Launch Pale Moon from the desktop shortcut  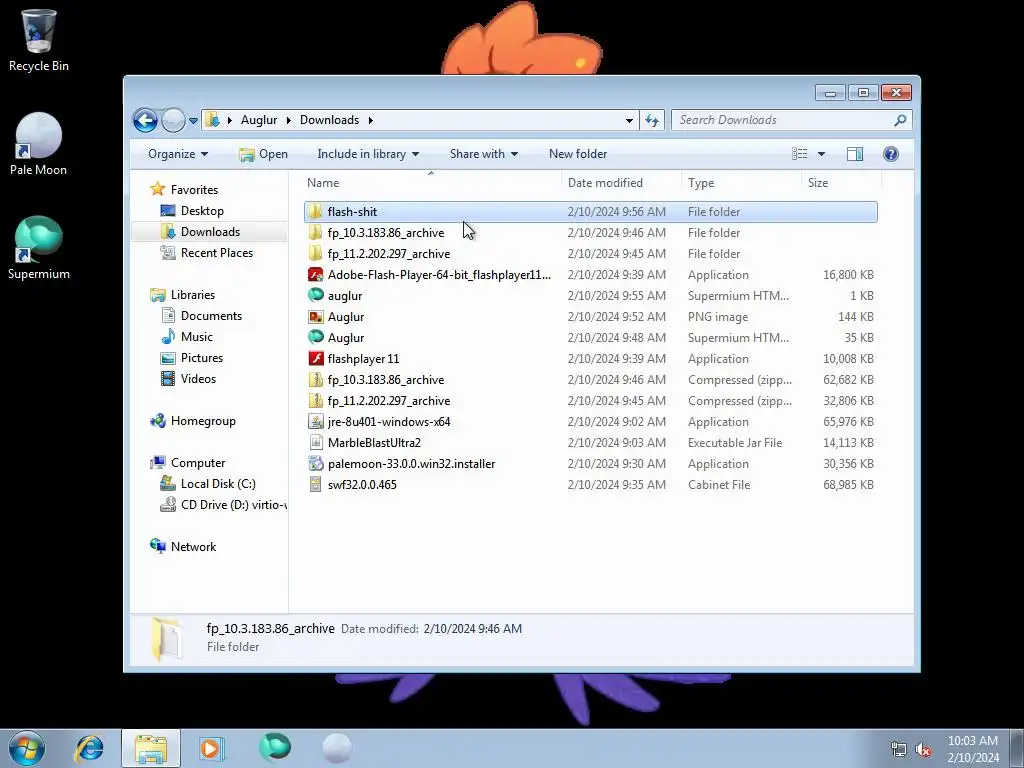[39, 144]
